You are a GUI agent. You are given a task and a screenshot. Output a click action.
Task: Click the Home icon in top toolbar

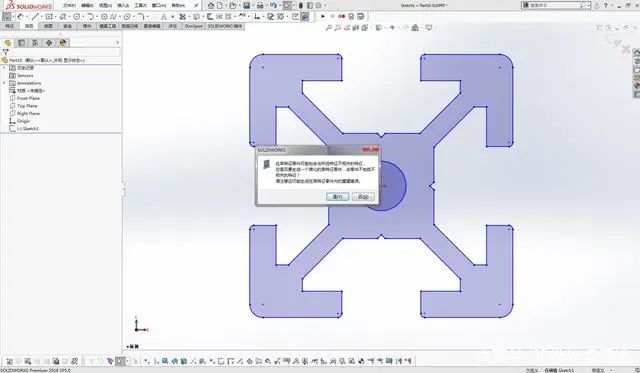click(211, 6)
